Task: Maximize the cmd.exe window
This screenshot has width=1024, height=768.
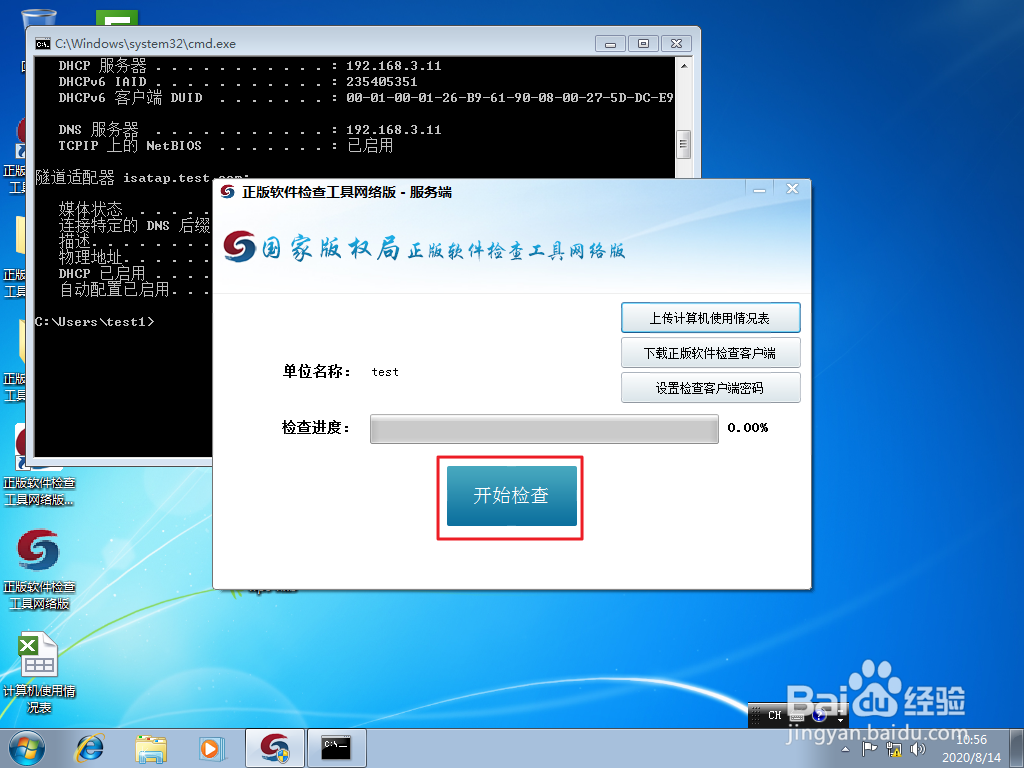Action: pyautogui.click(x=643, y=44)
